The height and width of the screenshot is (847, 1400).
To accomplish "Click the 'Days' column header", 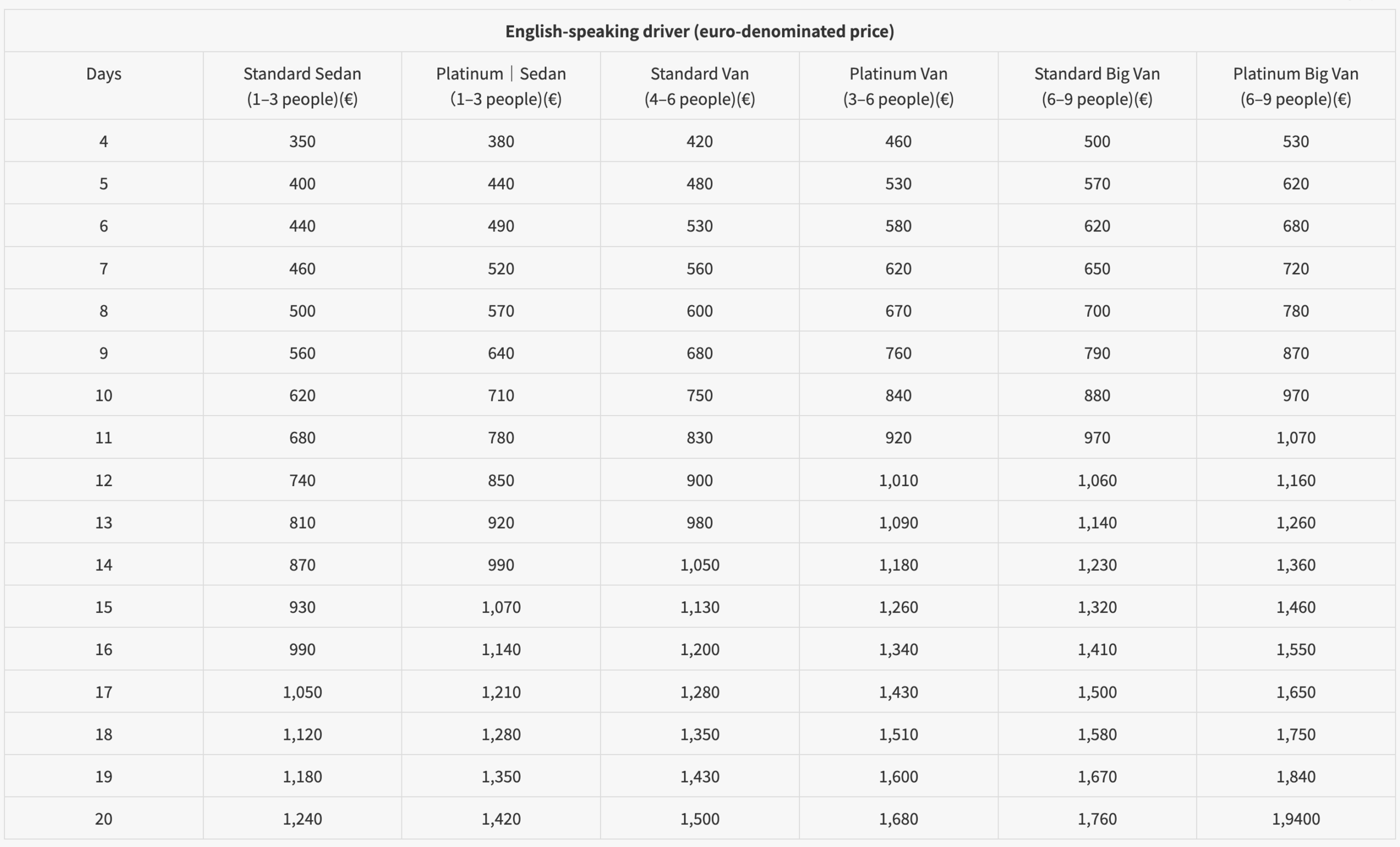I will point(103,74).
